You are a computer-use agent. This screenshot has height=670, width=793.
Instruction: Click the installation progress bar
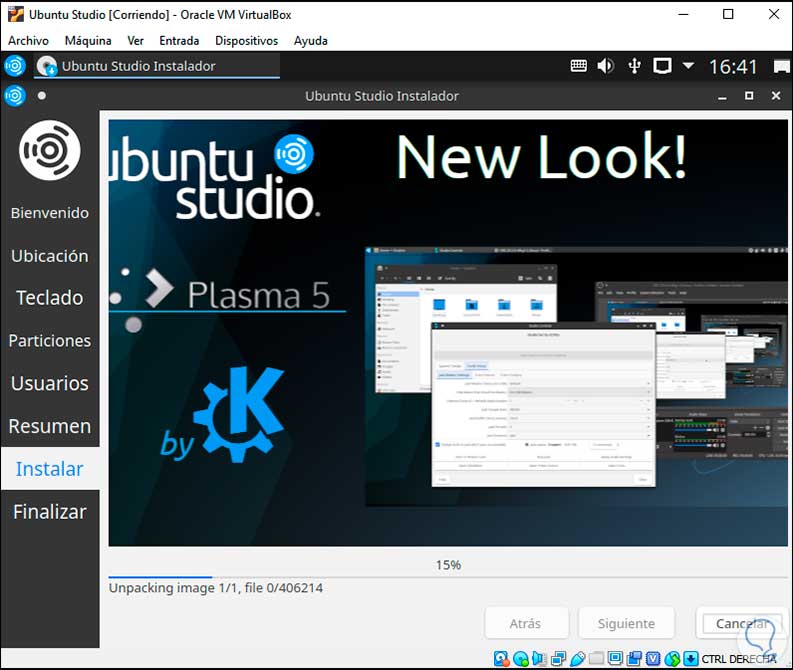tap(447, 577)
